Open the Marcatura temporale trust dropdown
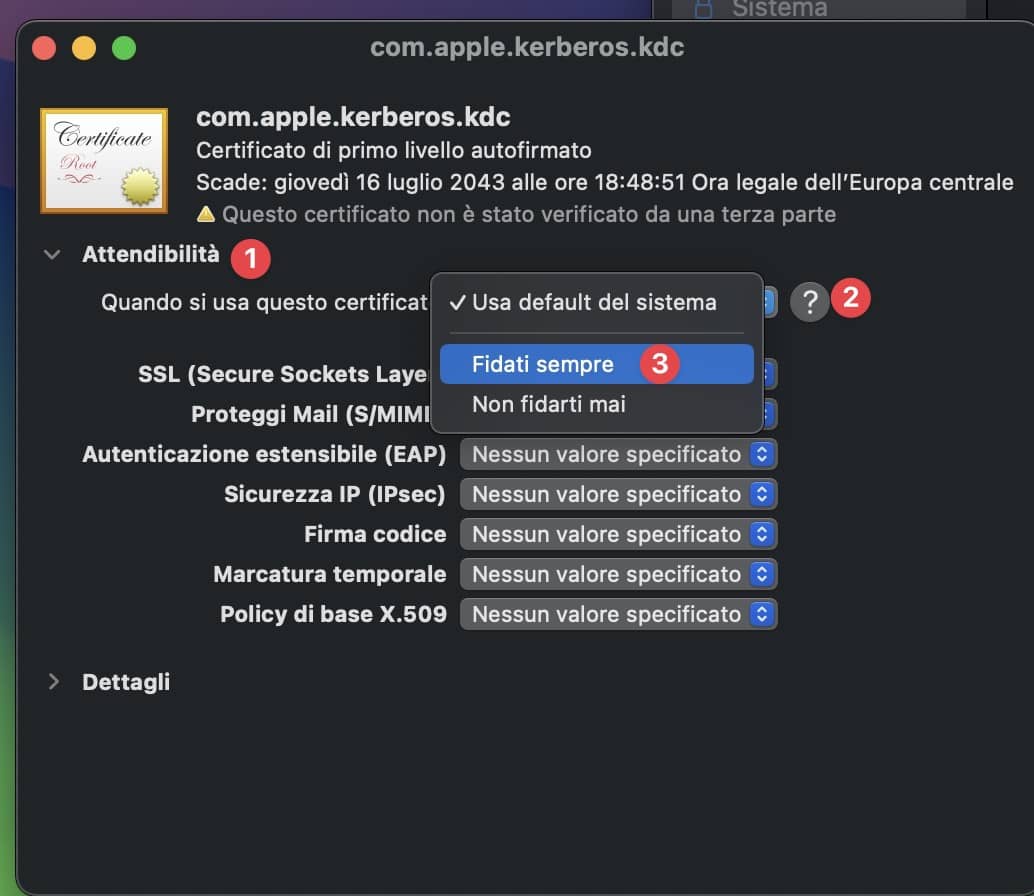Viewport: 1034px width, 896px height. click(x=619, y=574)
